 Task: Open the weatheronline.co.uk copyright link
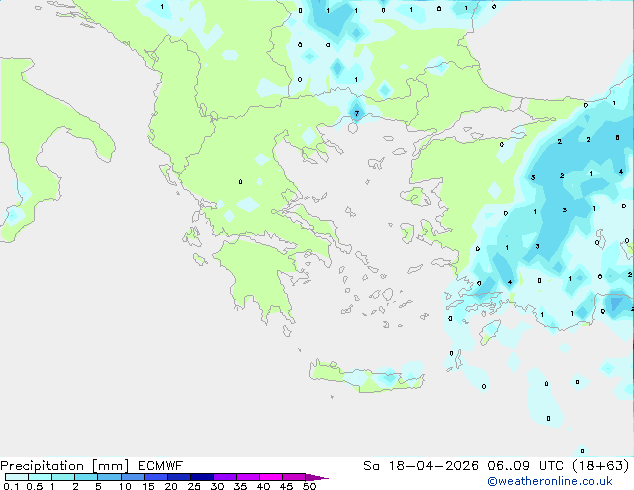pyautogui.click(x=550, y=481)
